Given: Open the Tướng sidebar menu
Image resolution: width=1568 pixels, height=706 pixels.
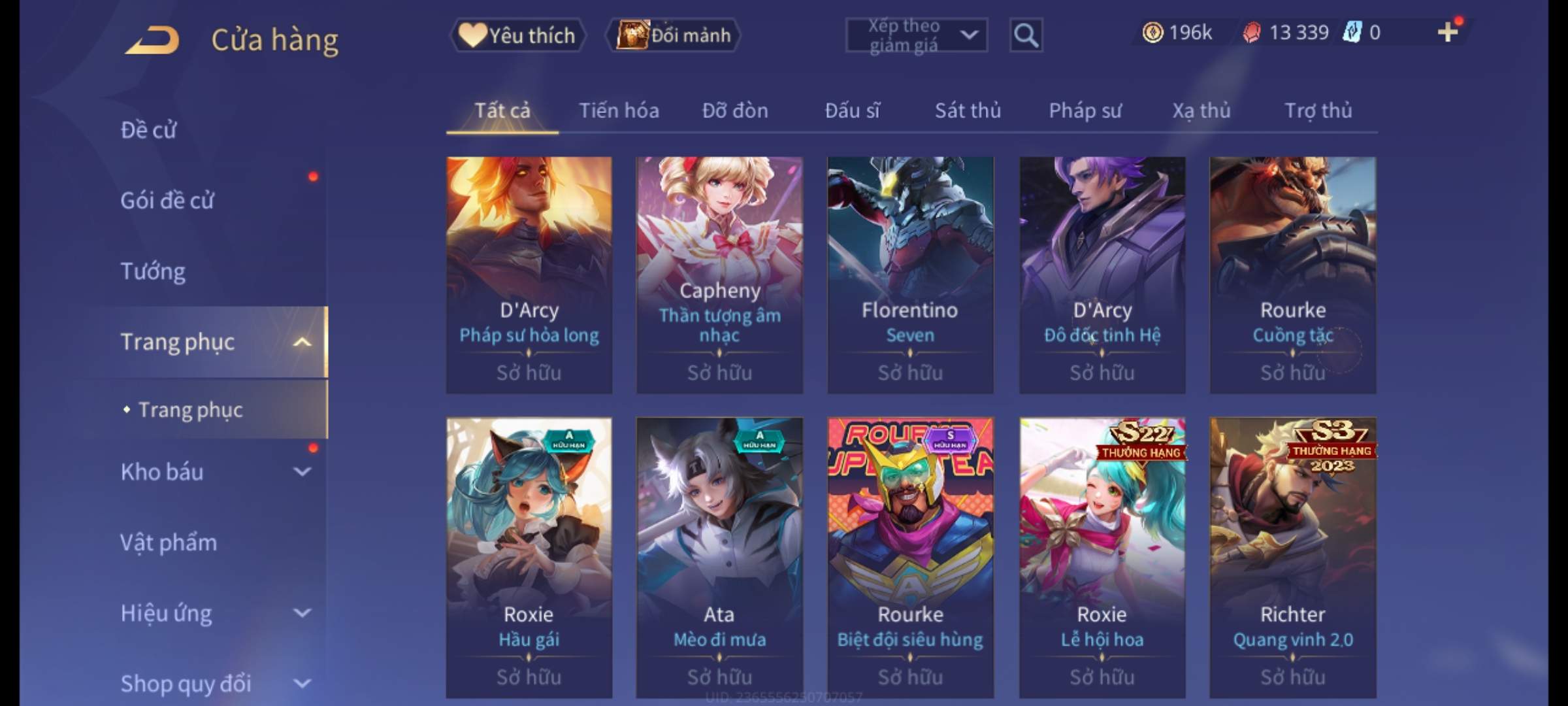Looking at the screenshot, I should pyautogui.click(x=153, y=271).
